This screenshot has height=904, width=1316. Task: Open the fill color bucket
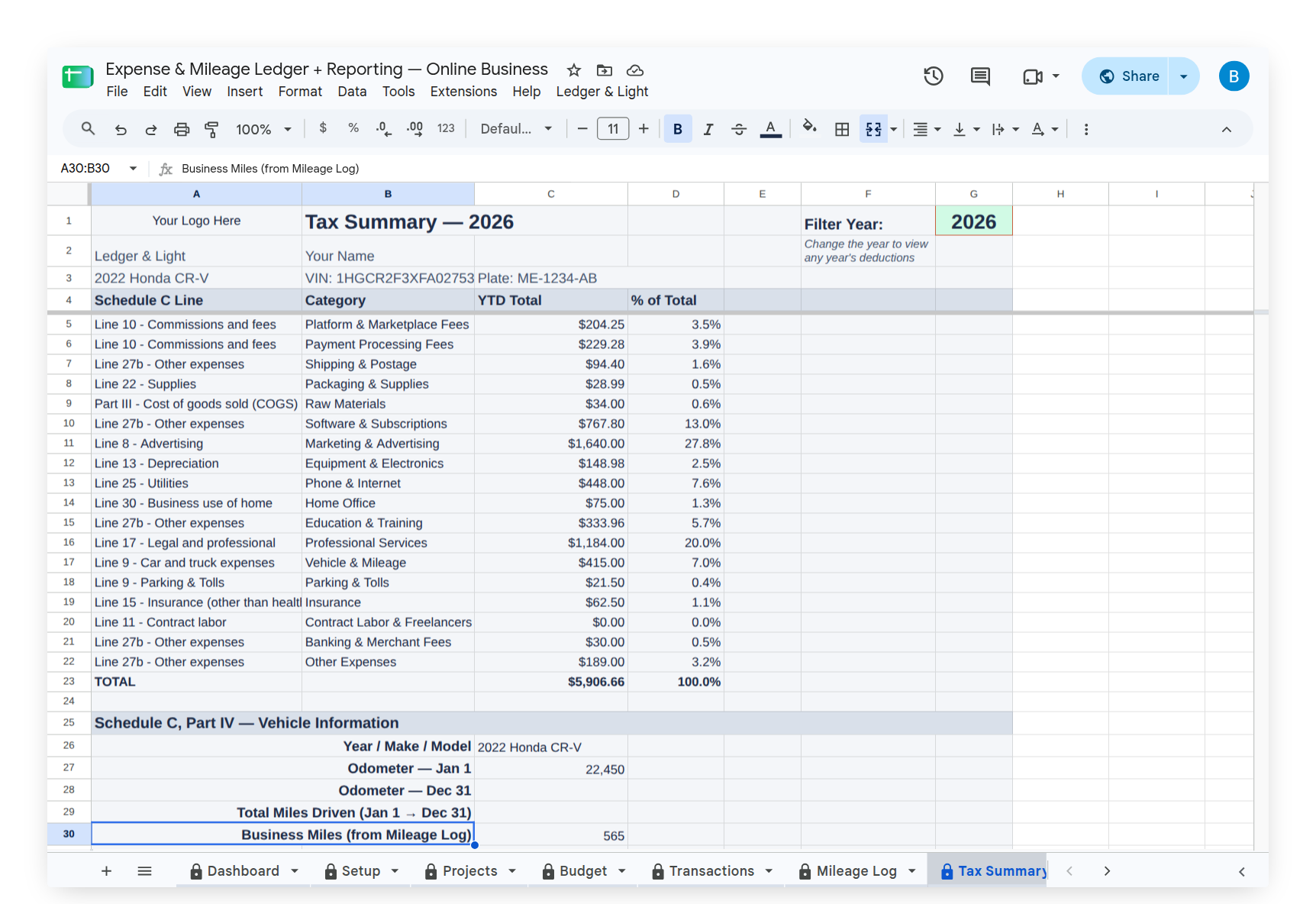tap(810, 128)
